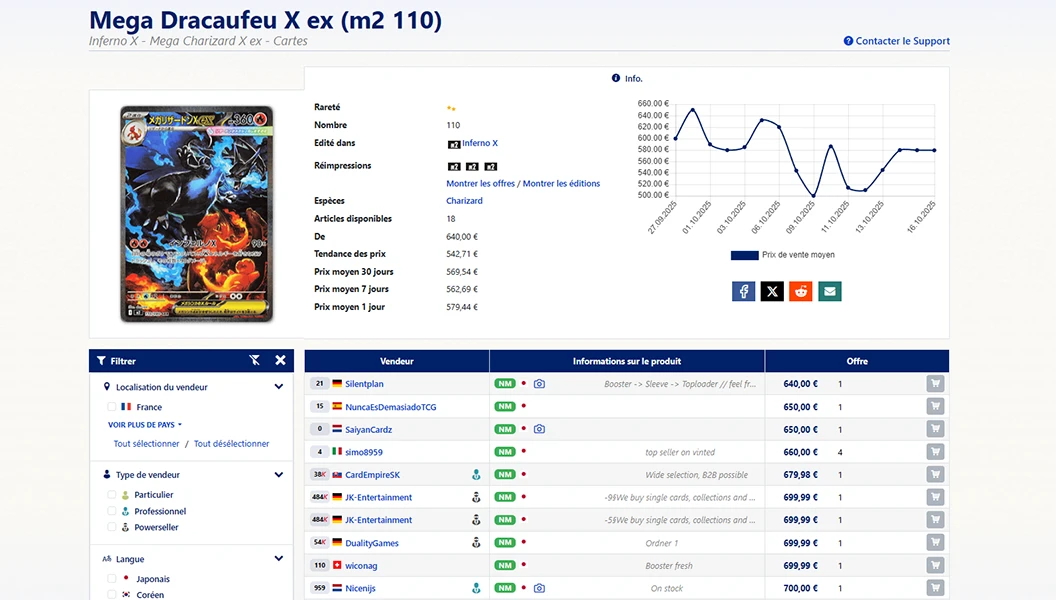The image size is (1056, 600).
Task: Click DualityGames' powerseller badge icon
Action: 476,543
